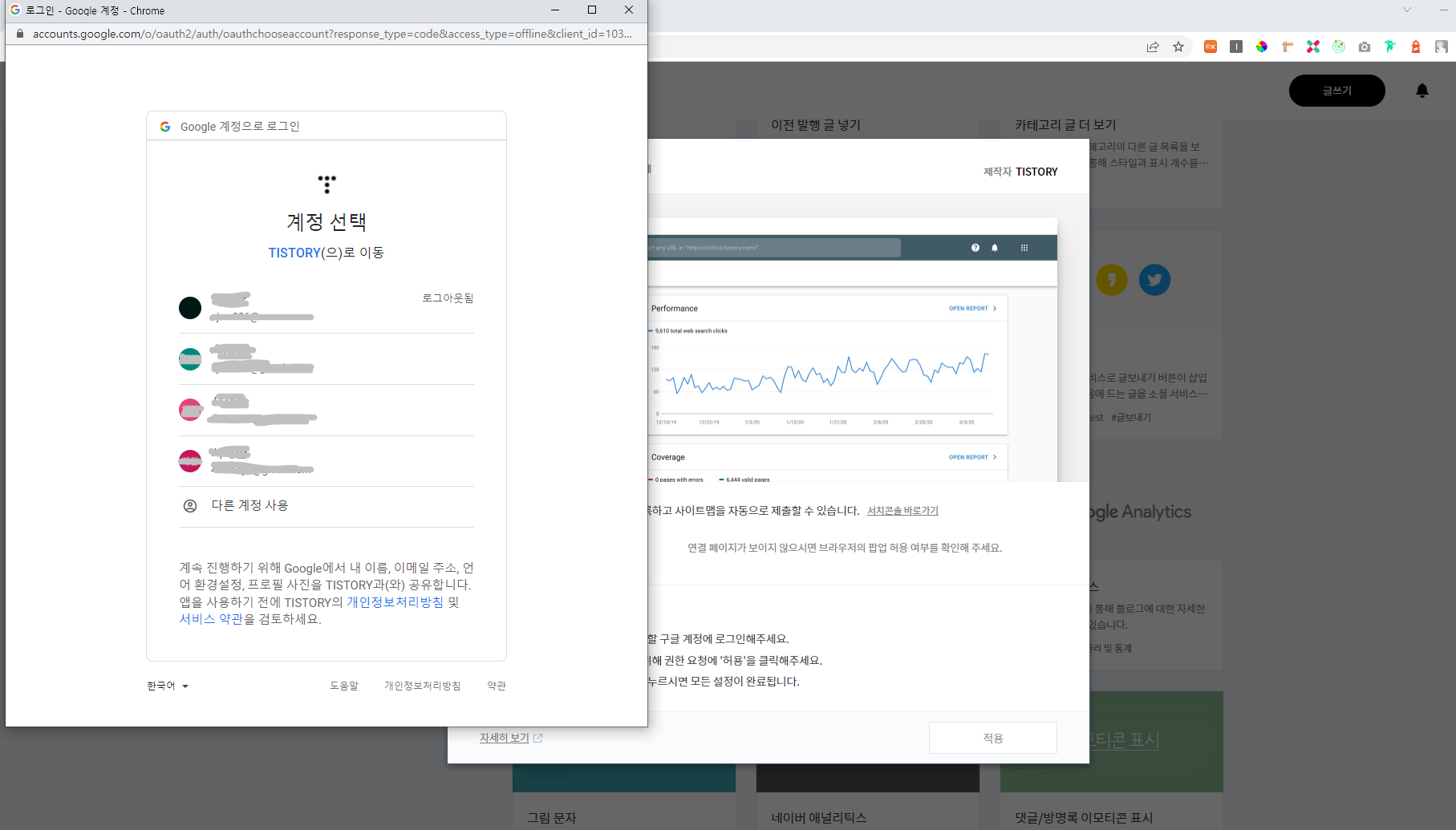Click the help icon in Search Console preview

pyautogui.click(x=975, y=248)
